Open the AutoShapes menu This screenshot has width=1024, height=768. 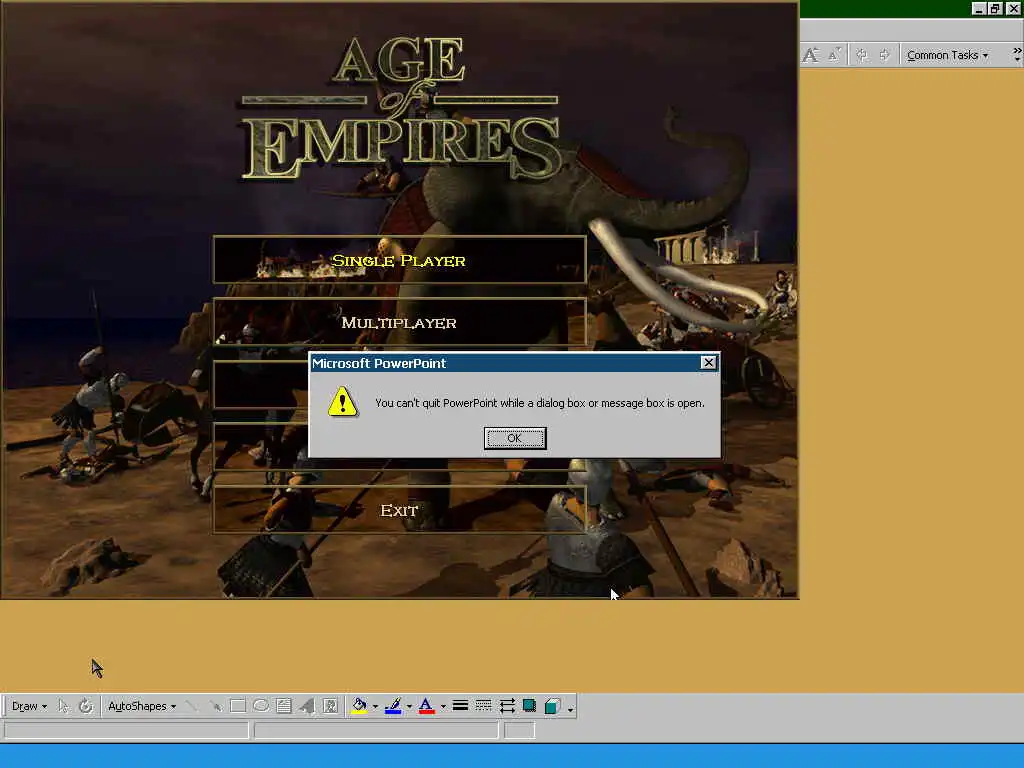[142, 706]
